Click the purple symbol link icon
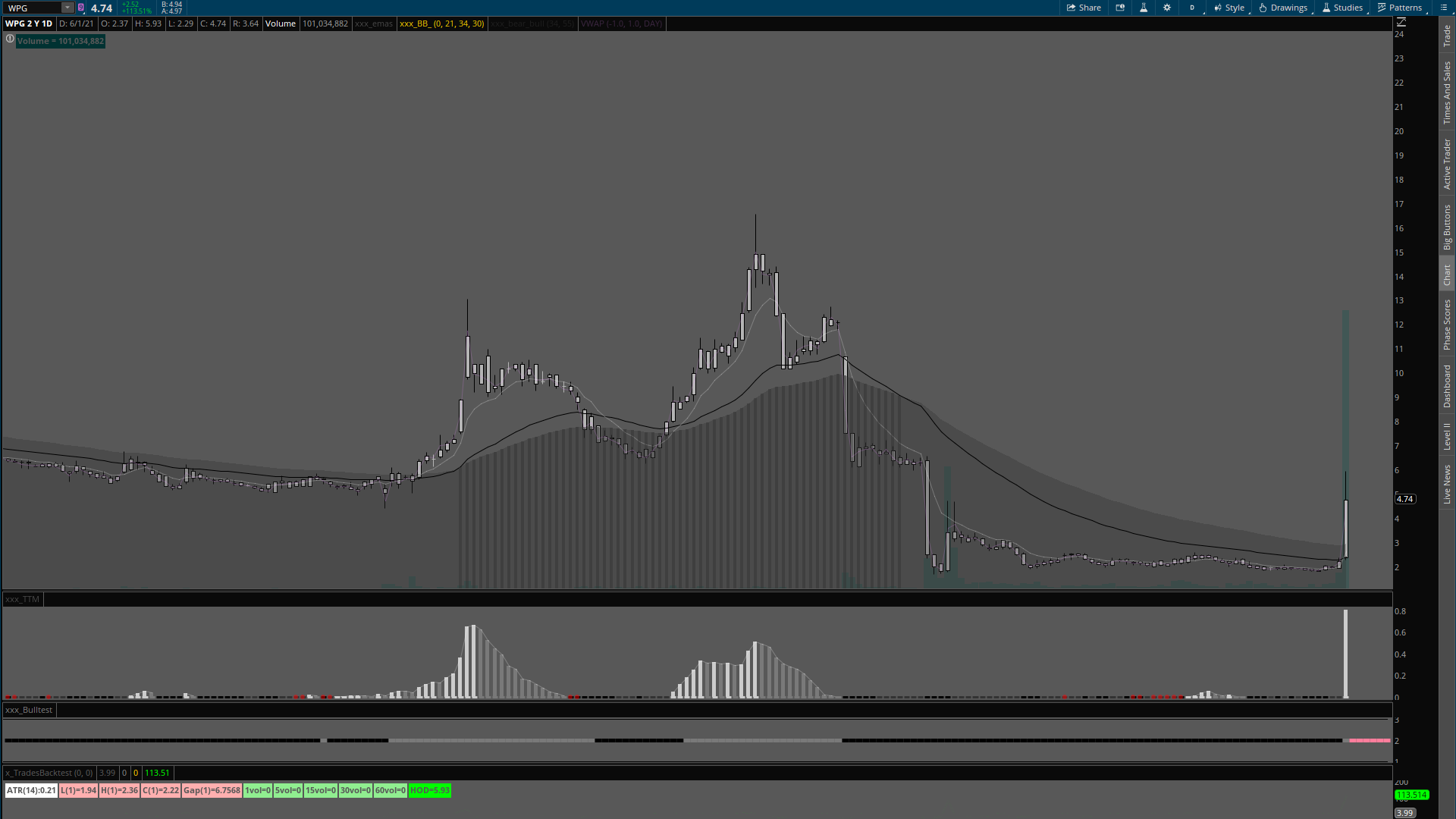 pyautogui.click(x=81, y=8)
